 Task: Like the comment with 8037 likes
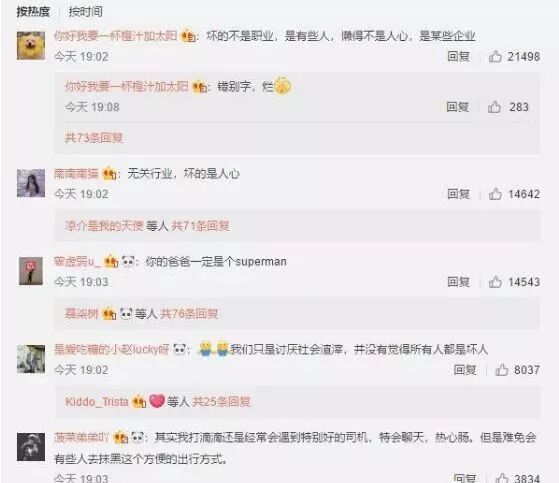tap(502, 370)
